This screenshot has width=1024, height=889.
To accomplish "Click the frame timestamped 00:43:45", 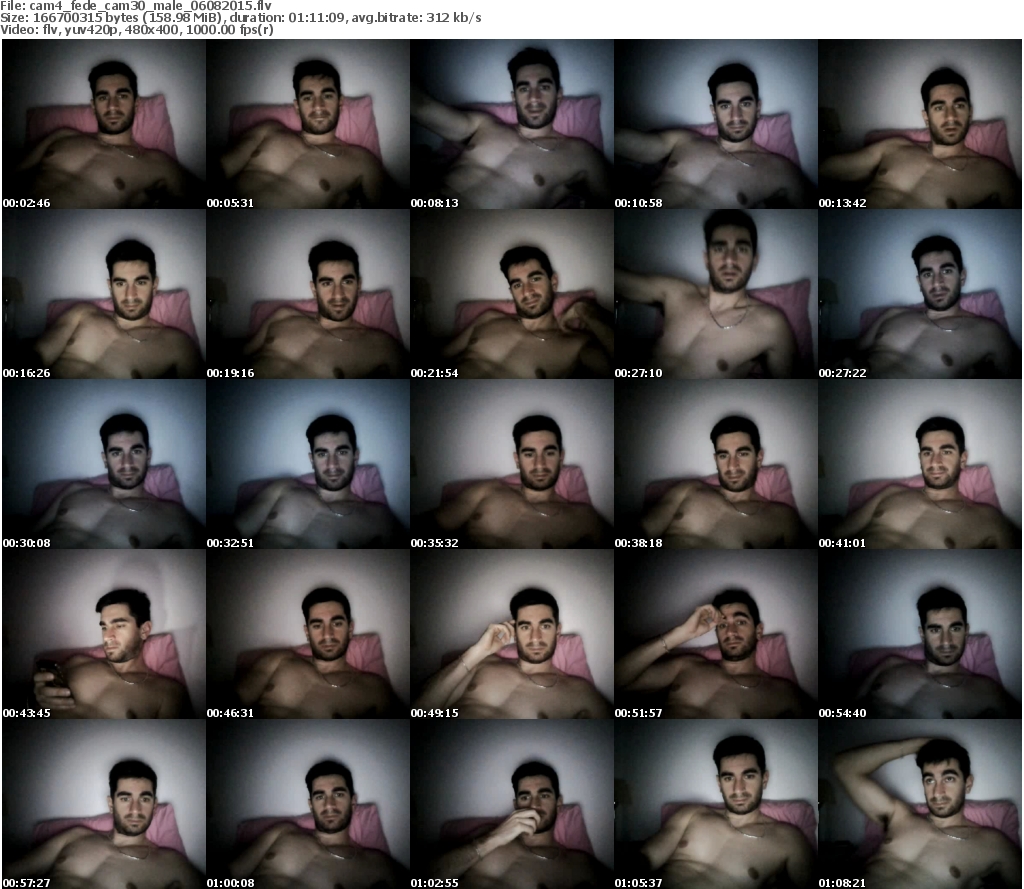I will click(x=104, y=634).
